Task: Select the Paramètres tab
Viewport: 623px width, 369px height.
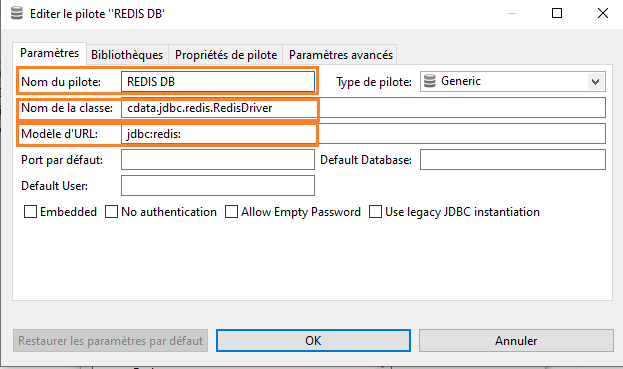Action: coord(50,53)
